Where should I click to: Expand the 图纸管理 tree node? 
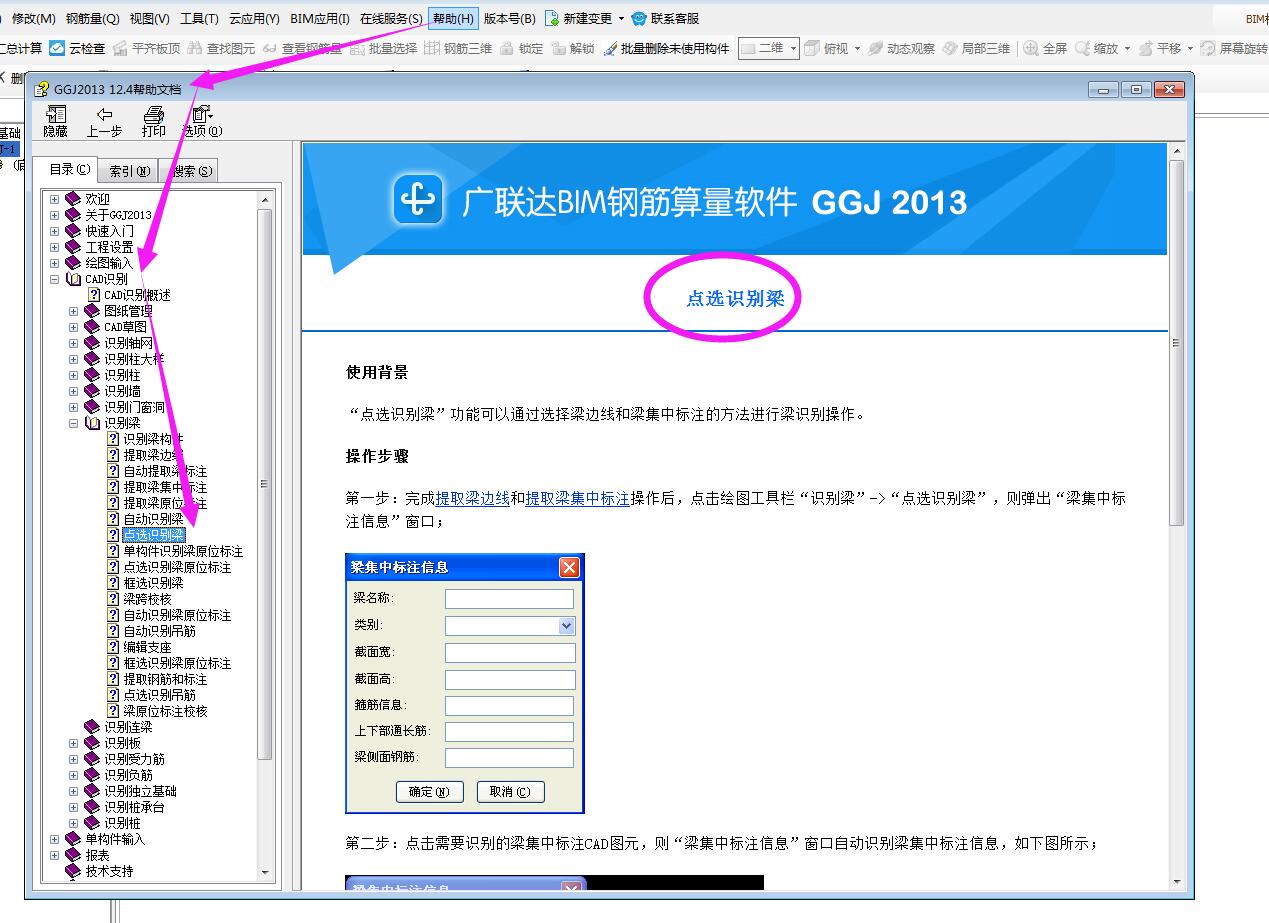(x=74, y=311)
